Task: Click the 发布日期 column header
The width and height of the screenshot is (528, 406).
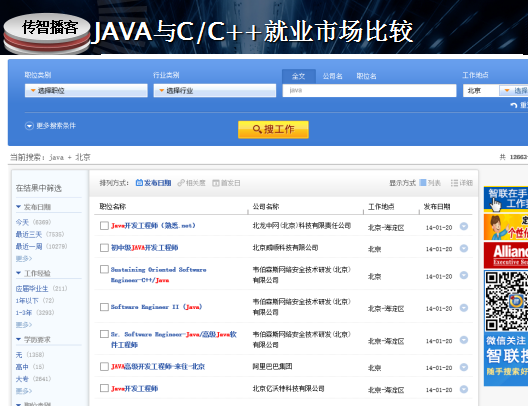Action: (437, 206)
